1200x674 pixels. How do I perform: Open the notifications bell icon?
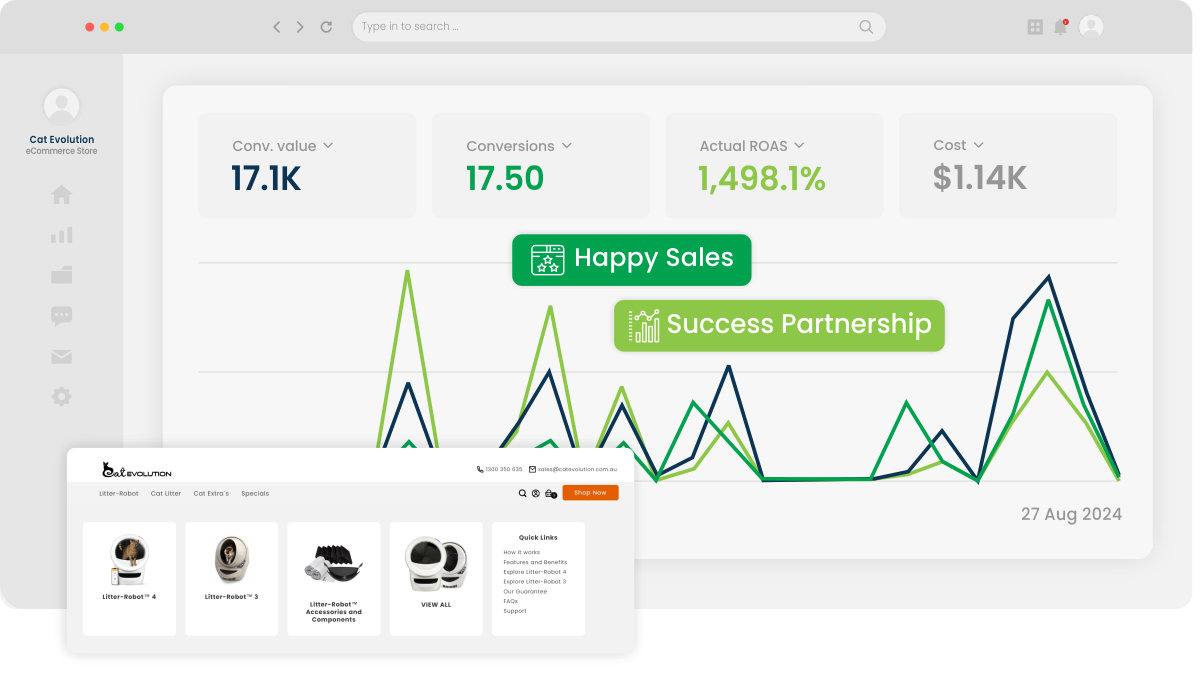coord(1059,26)
